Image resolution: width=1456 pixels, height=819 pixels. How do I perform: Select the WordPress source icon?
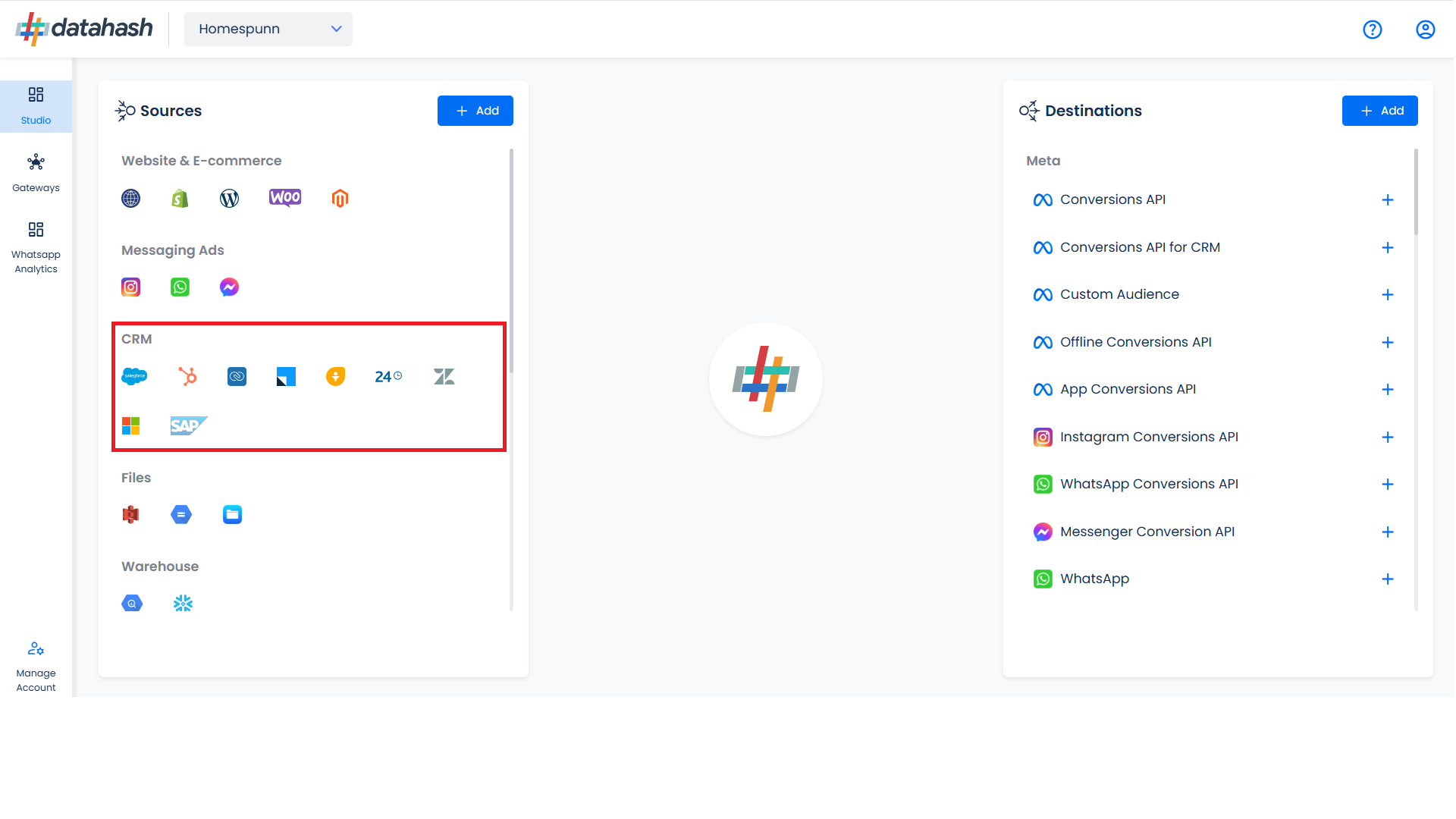point(229,199)
